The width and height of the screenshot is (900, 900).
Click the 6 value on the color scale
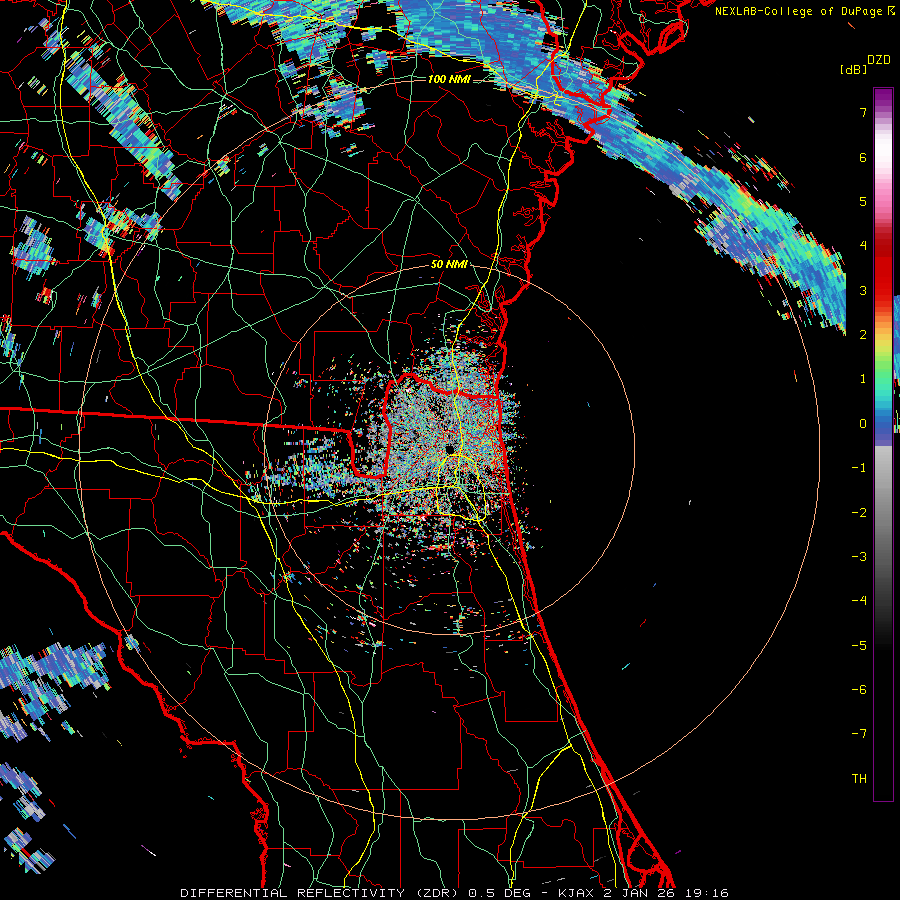(x=863, y=157)
